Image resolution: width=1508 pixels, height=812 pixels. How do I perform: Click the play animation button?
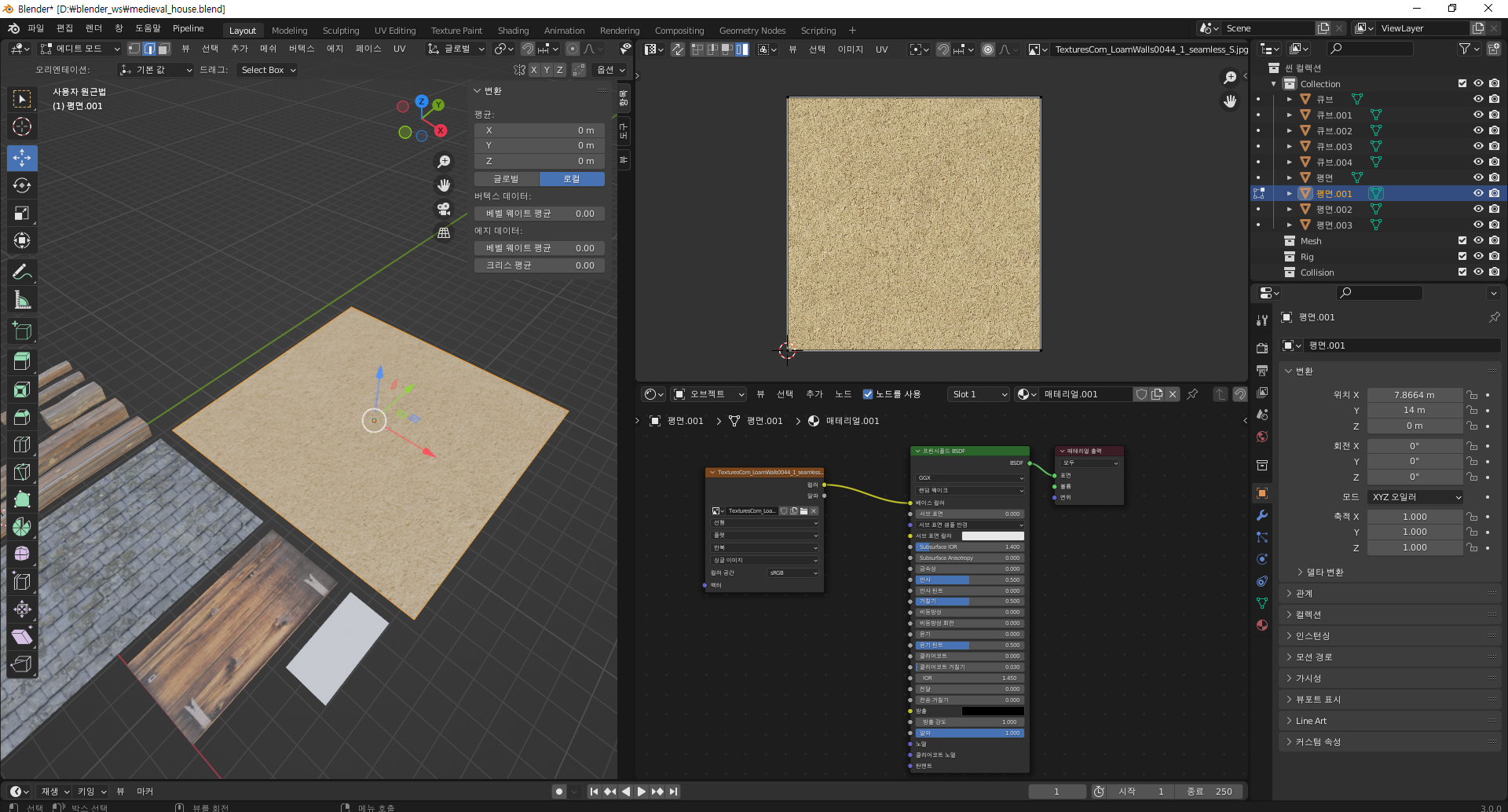(642, 792)
